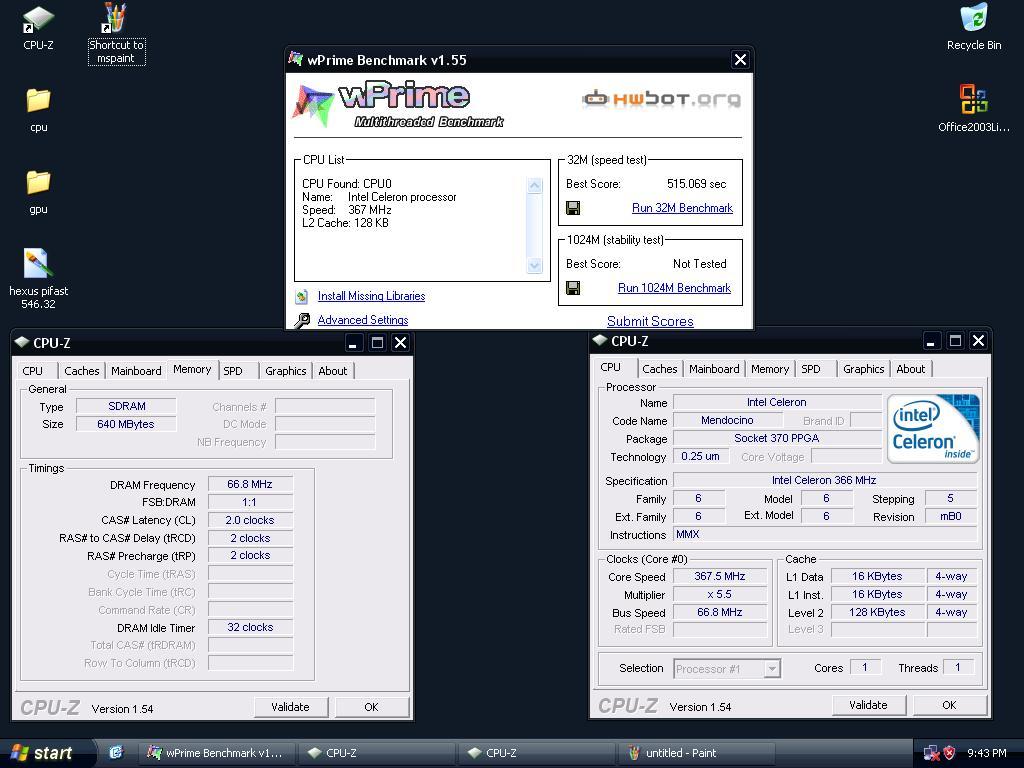Screen dimensions: 1024x768
Task: Click the red shield security tray icon
Action: click(950, 753)
